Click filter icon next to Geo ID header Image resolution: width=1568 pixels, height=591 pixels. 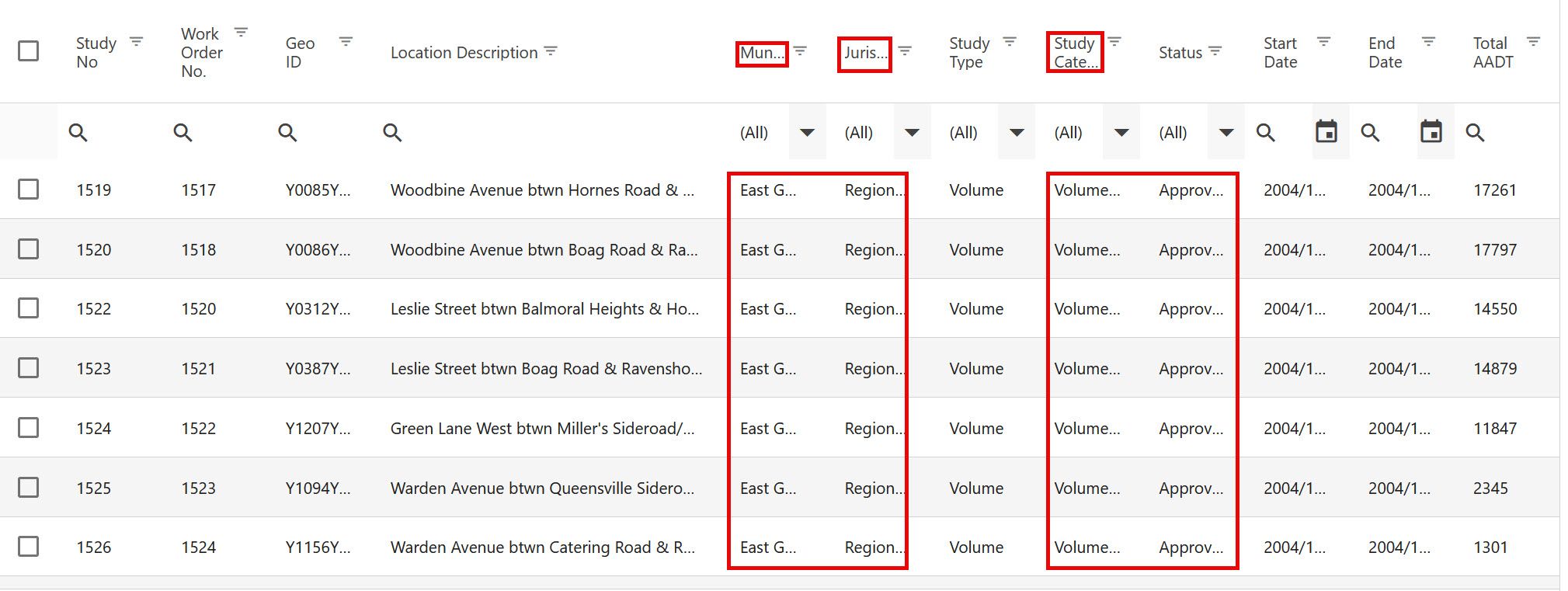tap(346, 42)
